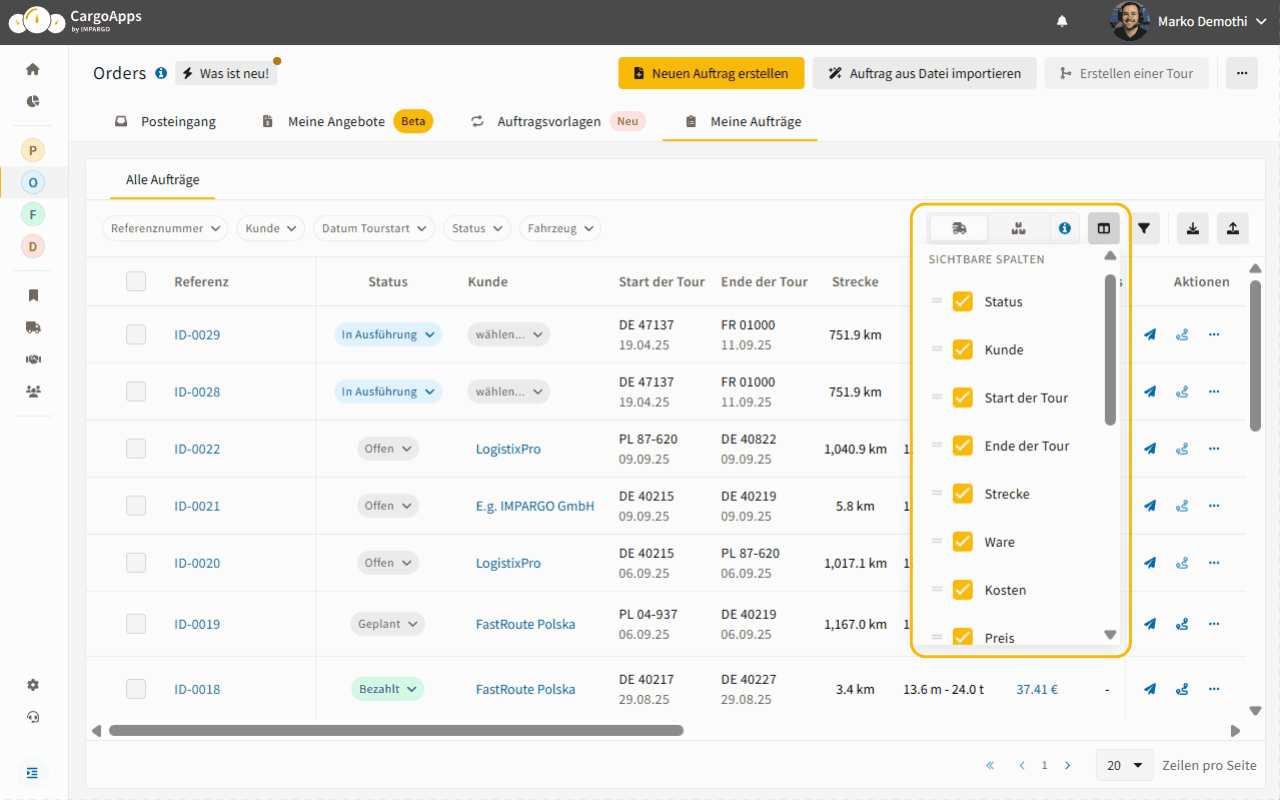The height and width of the screenshot is (800, 1280).
Task: Send order ID-0018 via the paper plane icon
Action: pyautogui.click(x=1149, y=689)
